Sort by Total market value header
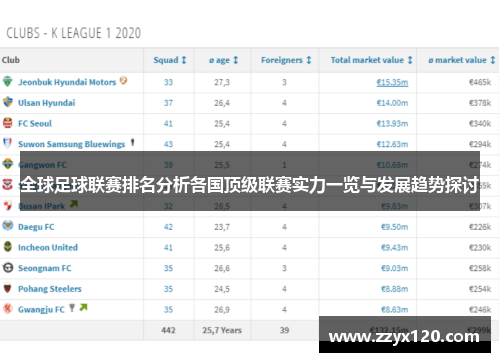Screen dimensions: 500x362 click(x=371, y=60)
